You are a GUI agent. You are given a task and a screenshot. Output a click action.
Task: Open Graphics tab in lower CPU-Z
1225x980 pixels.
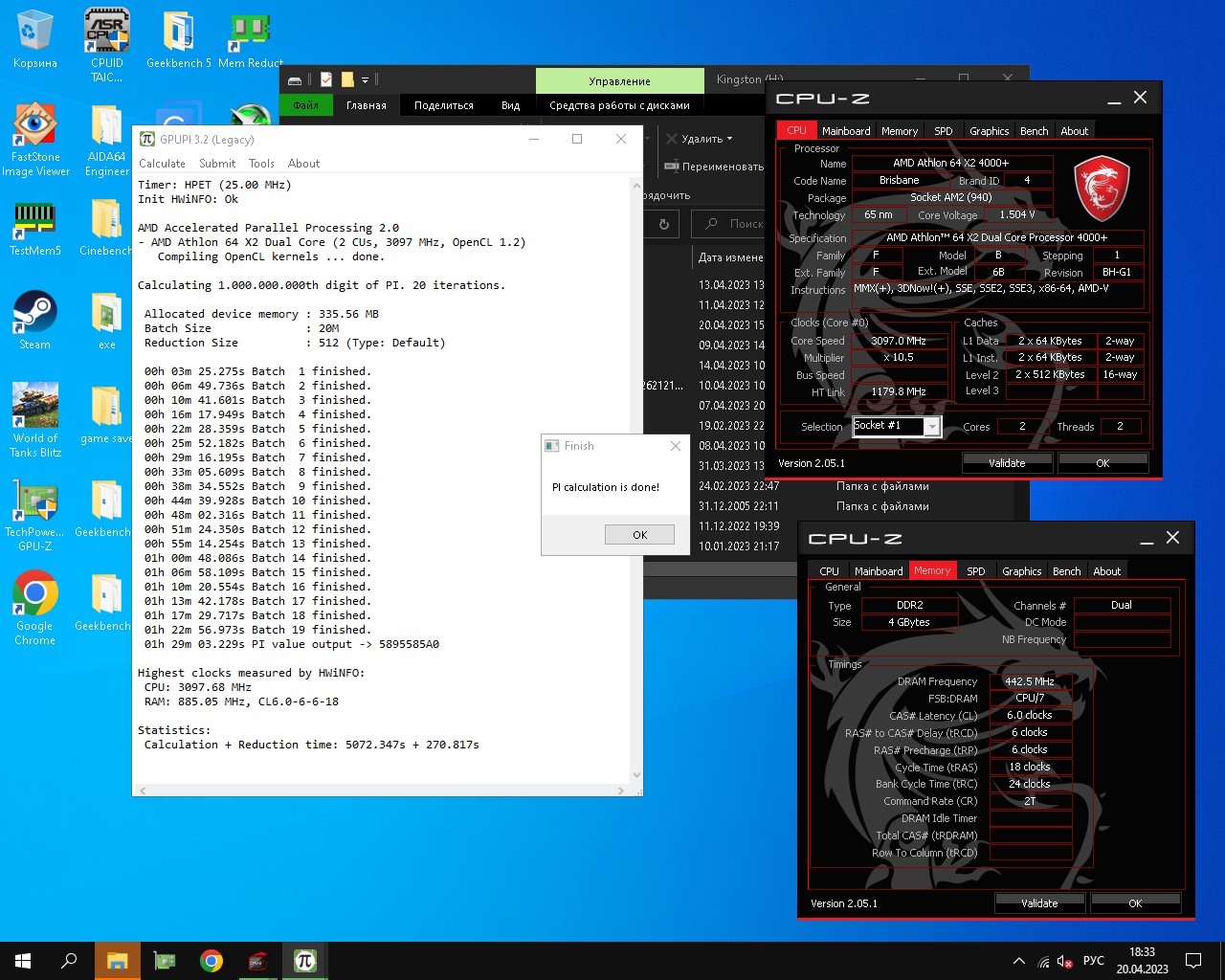point(1021,571)
